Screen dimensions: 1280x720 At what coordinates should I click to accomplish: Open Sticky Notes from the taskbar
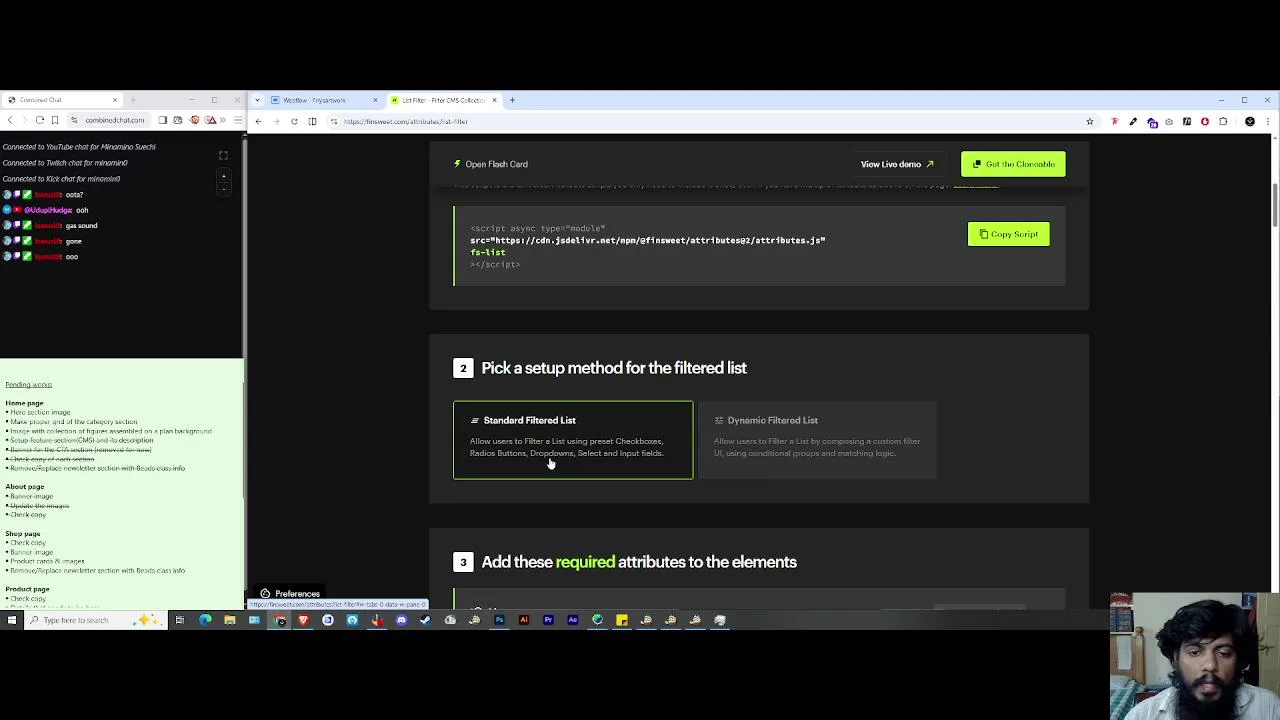[621, 620]
